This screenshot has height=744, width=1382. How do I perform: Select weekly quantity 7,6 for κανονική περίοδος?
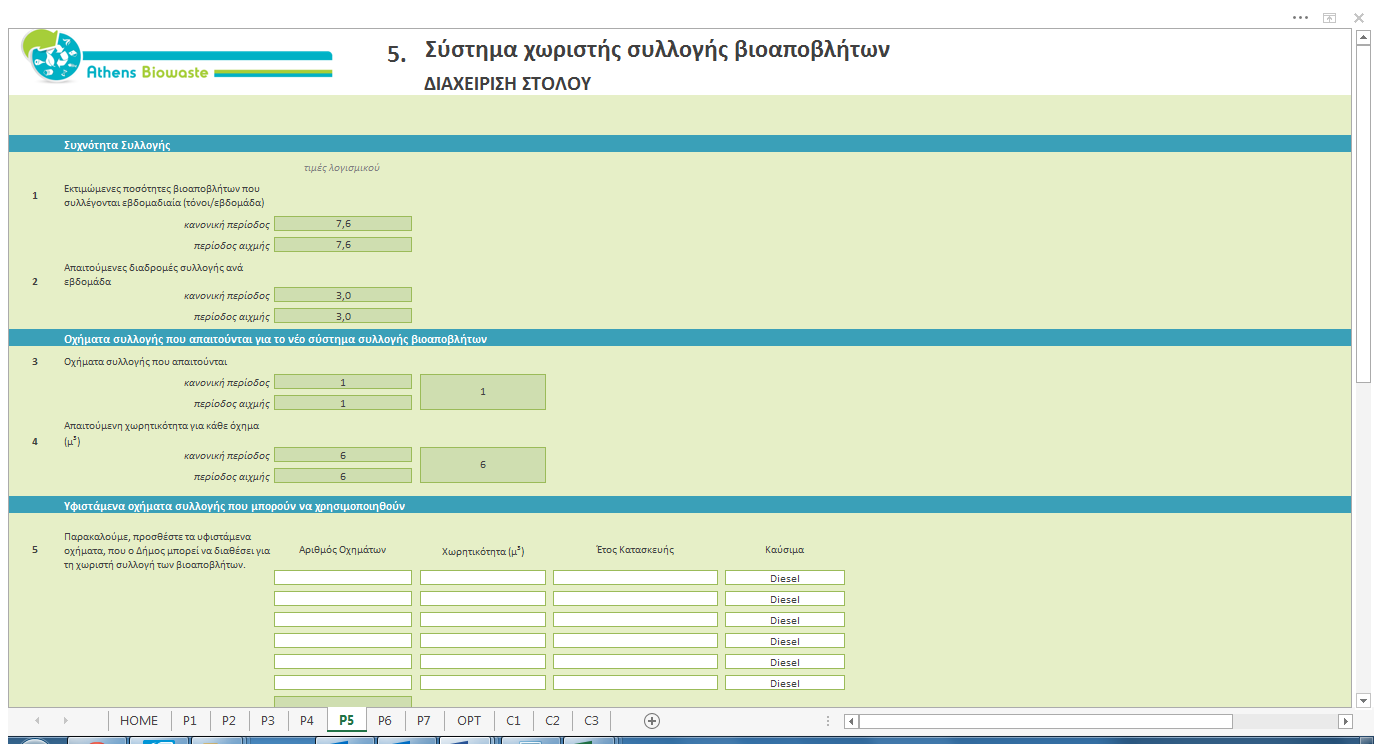pyautogui.click(x=343, y=224)
